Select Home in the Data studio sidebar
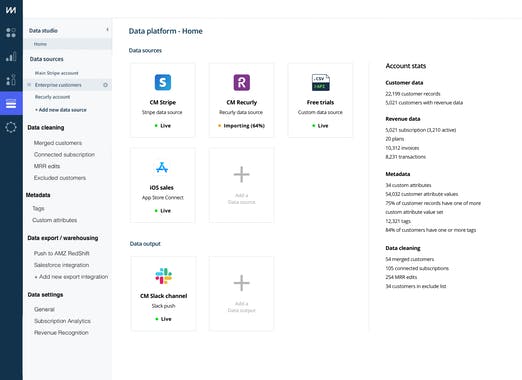 (68, 44)
